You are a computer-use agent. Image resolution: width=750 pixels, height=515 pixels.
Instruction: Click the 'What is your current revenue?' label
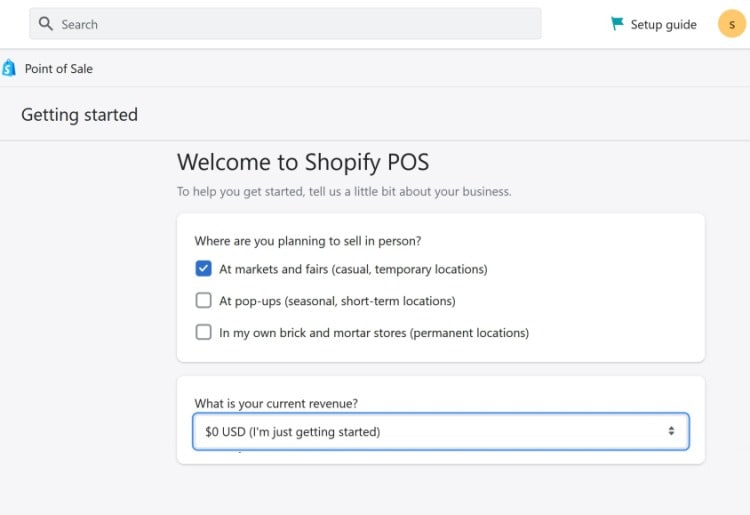click(276, 404)
